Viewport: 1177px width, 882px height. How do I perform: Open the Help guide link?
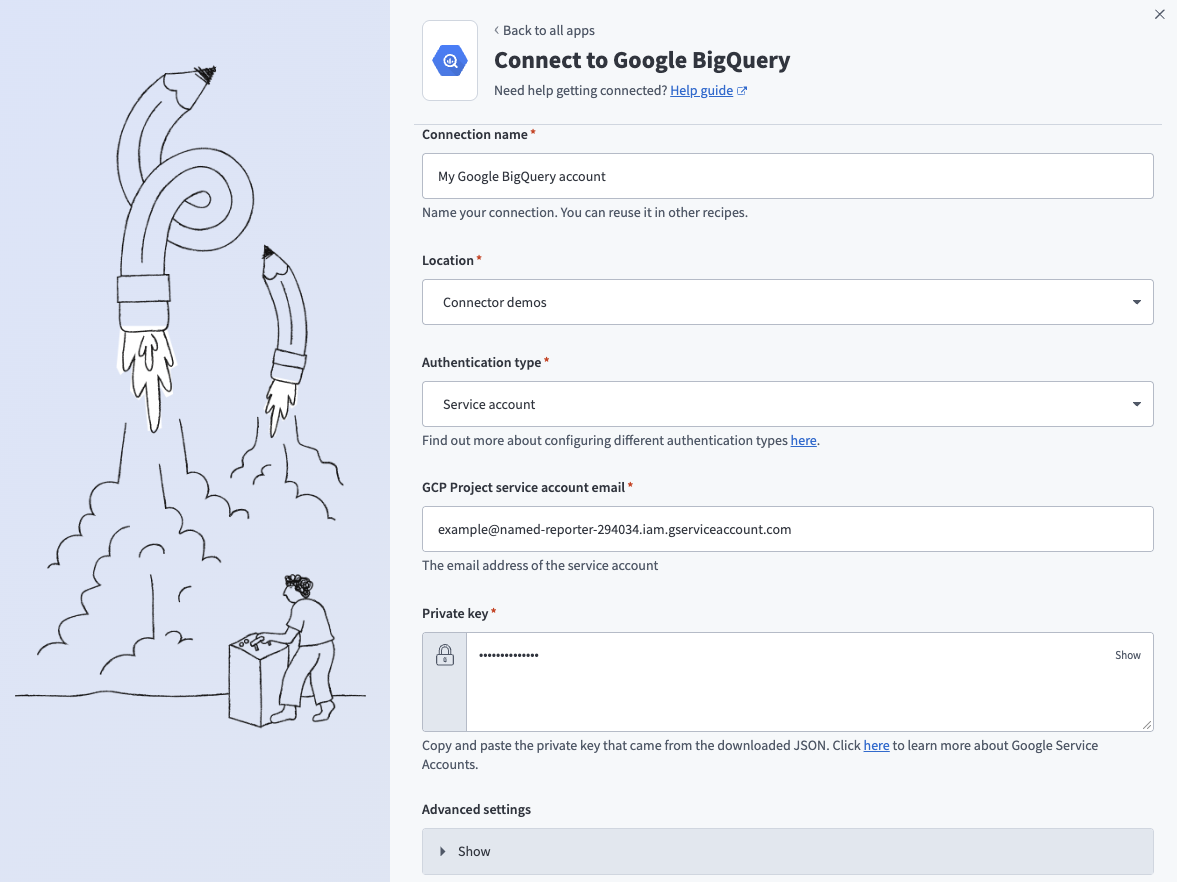click(702, 90)
